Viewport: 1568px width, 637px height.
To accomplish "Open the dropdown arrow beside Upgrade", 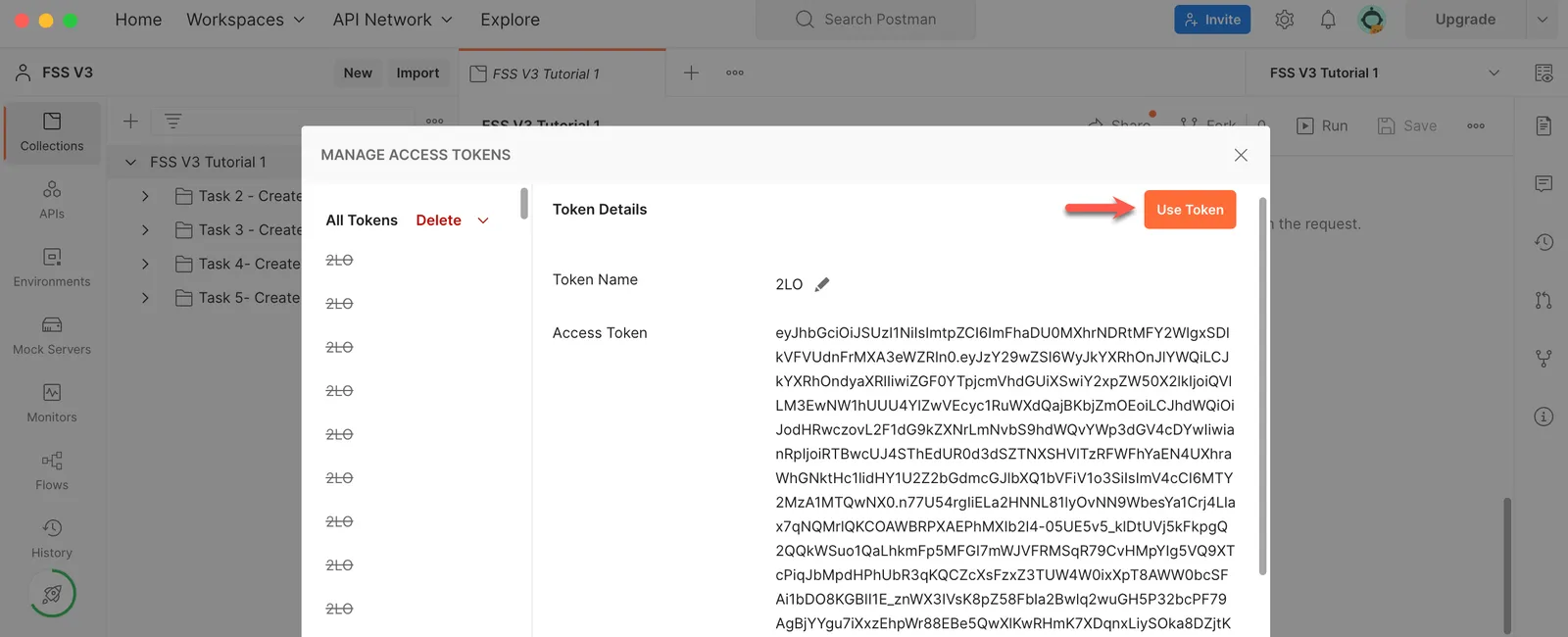I will click(1543, 20).
